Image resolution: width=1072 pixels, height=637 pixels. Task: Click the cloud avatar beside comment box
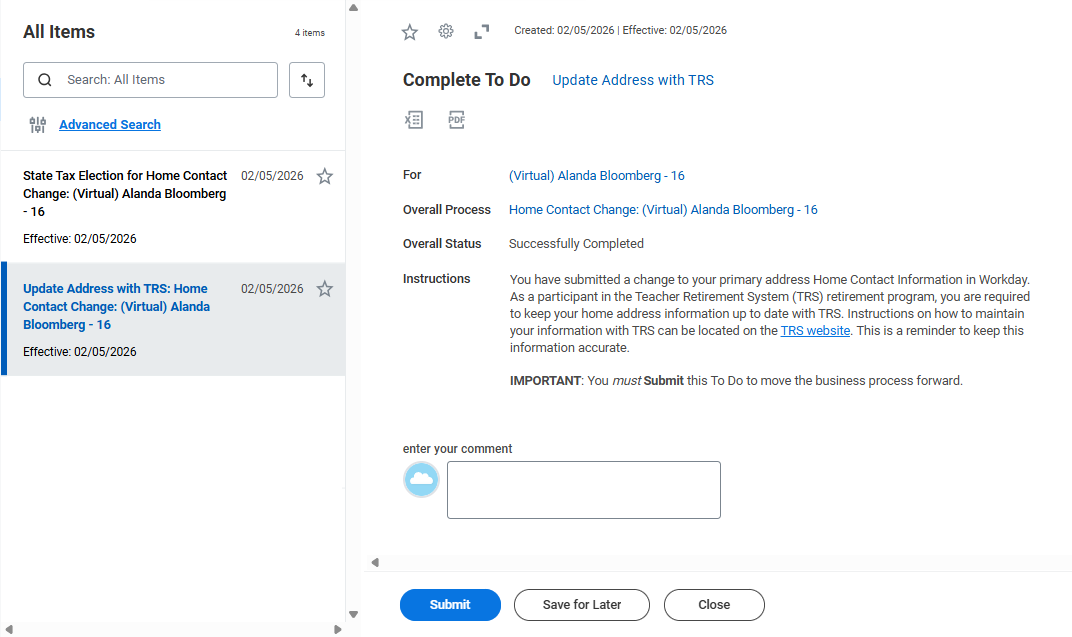(422, 480)
